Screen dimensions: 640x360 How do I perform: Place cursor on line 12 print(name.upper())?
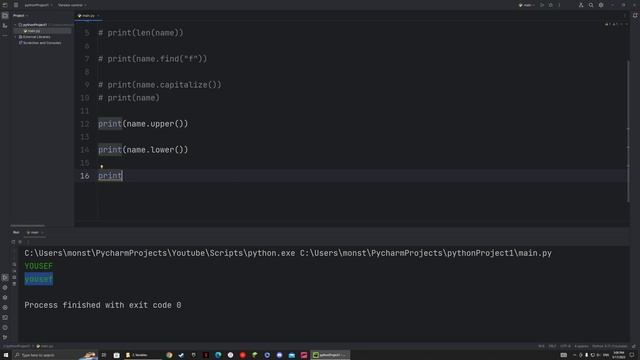point(143,124)
